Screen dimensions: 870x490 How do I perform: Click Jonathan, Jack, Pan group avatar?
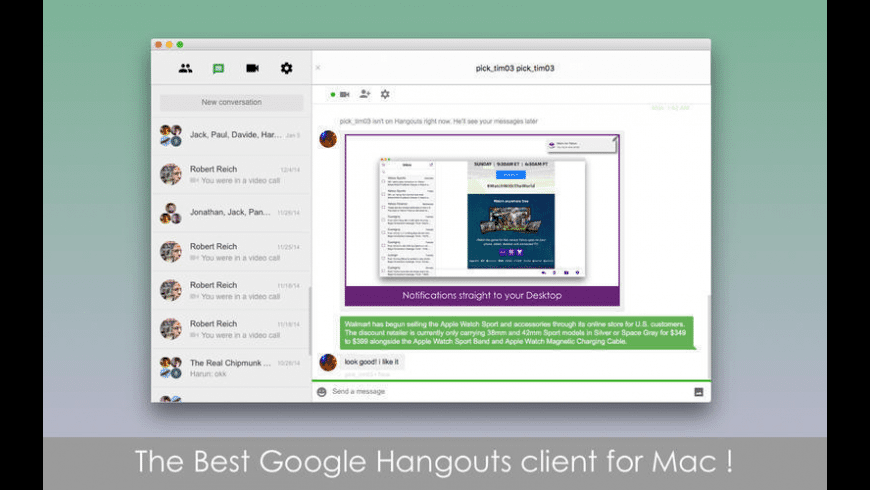[x=170, y=213]
